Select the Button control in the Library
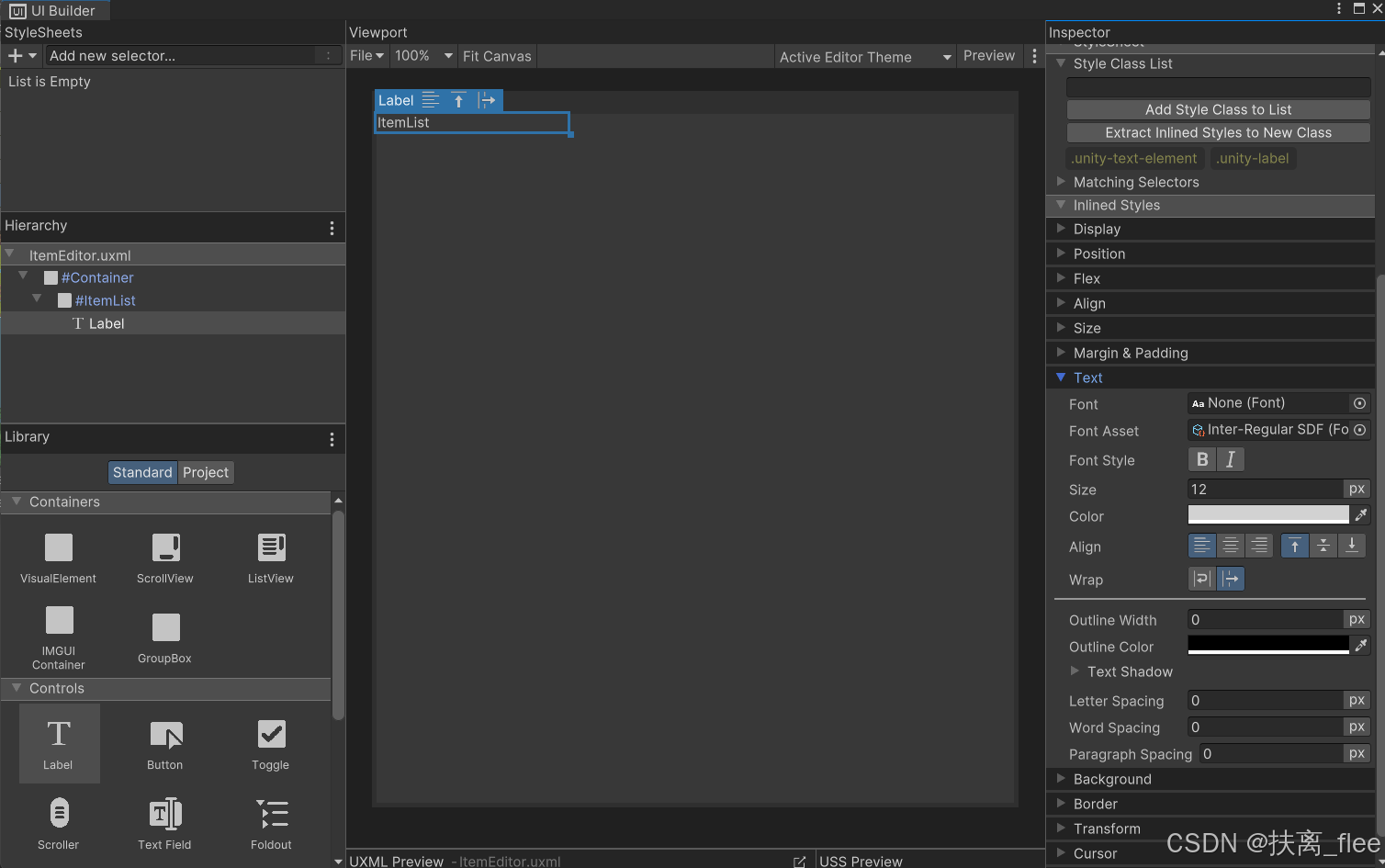The width and height of the screenshot is (1385, 868). (164, 742)
